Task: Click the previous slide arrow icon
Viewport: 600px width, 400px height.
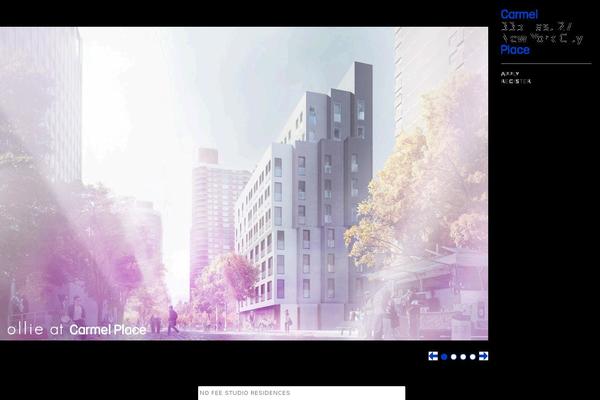Action: tap(433, 356)
